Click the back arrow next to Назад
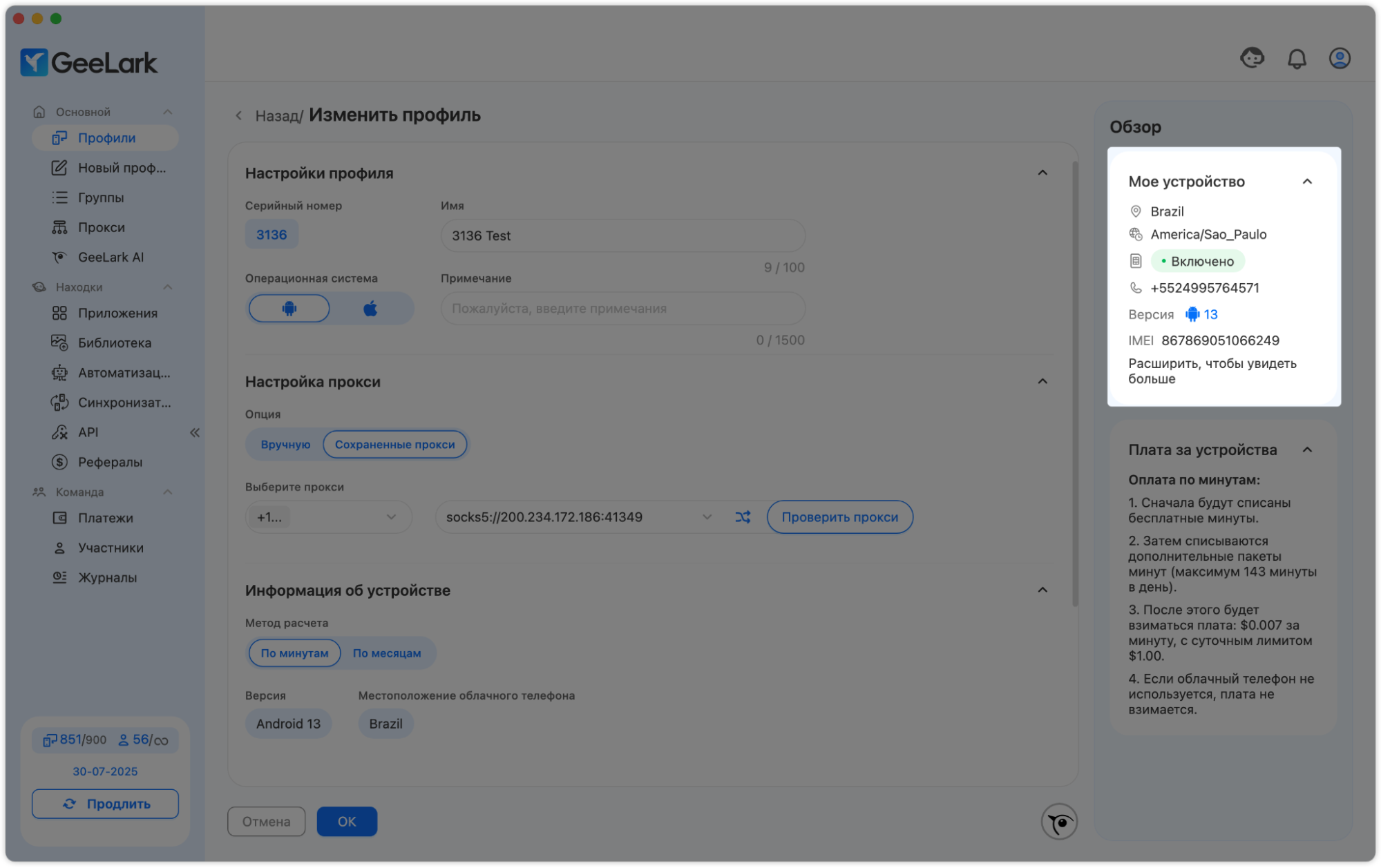The height and width of the screenshot is (868, 1381). coord(238,115)
